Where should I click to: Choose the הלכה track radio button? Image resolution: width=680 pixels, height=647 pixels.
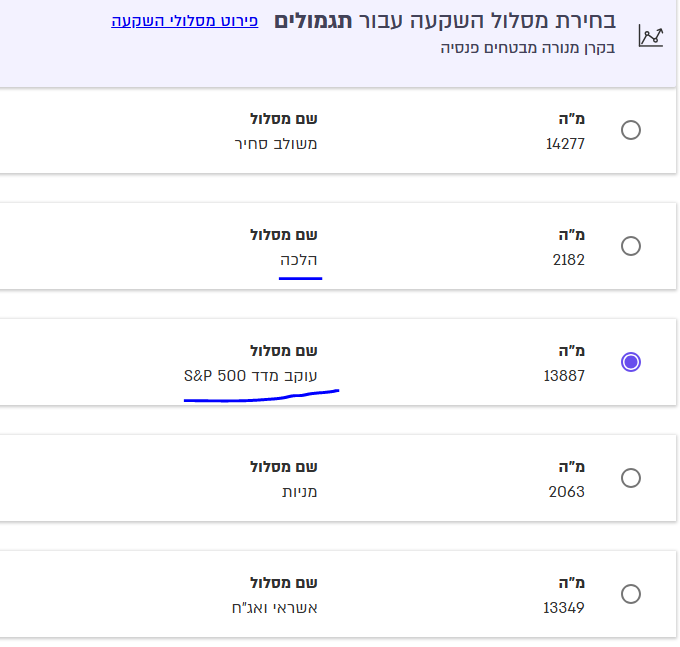coord(631,246)
